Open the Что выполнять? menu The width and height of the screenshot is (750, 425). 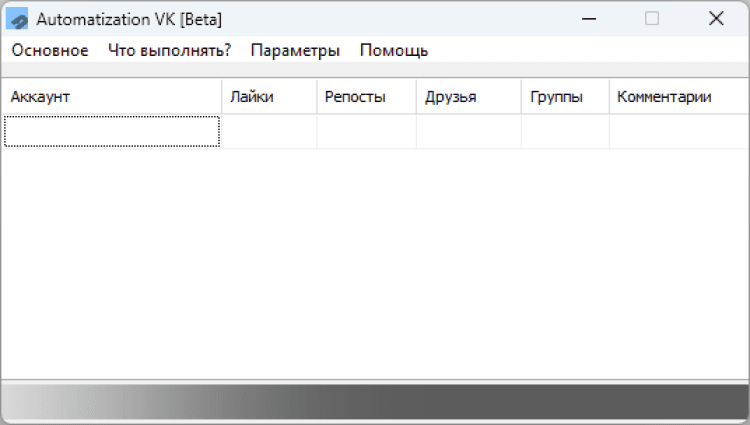(x=169, y=50)
